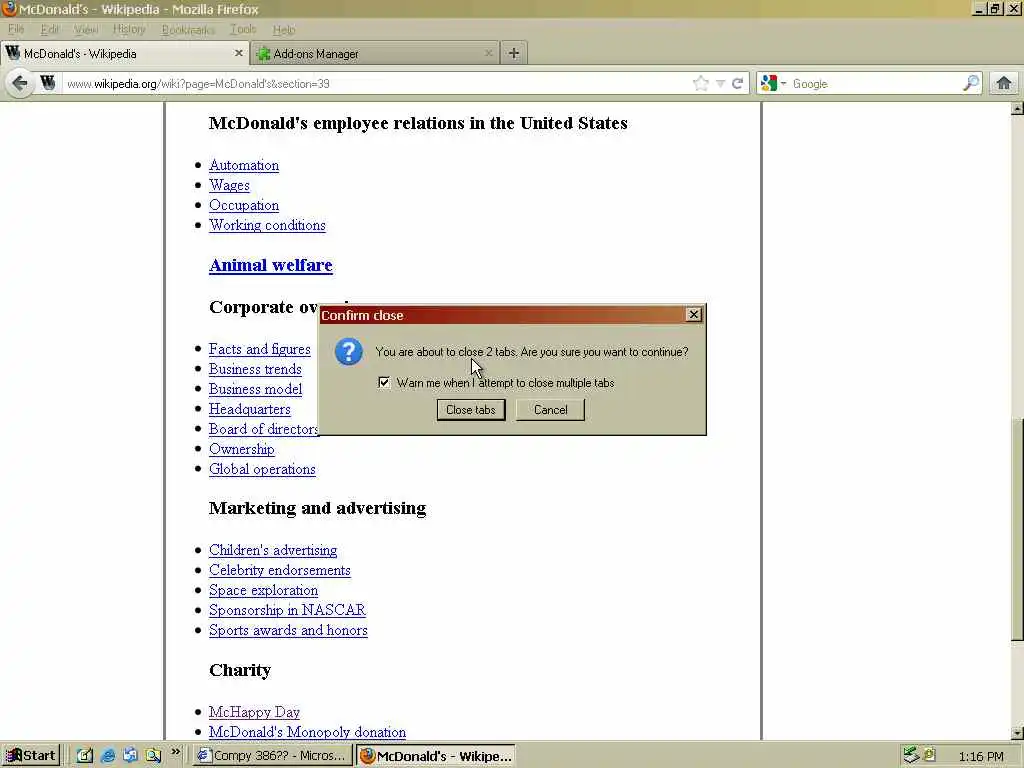Image resolution: width=1024 pixels, height=768 pixels.
Task: Follow the Space exploration link
Action: pyautogui.click(x=263, y=590)
